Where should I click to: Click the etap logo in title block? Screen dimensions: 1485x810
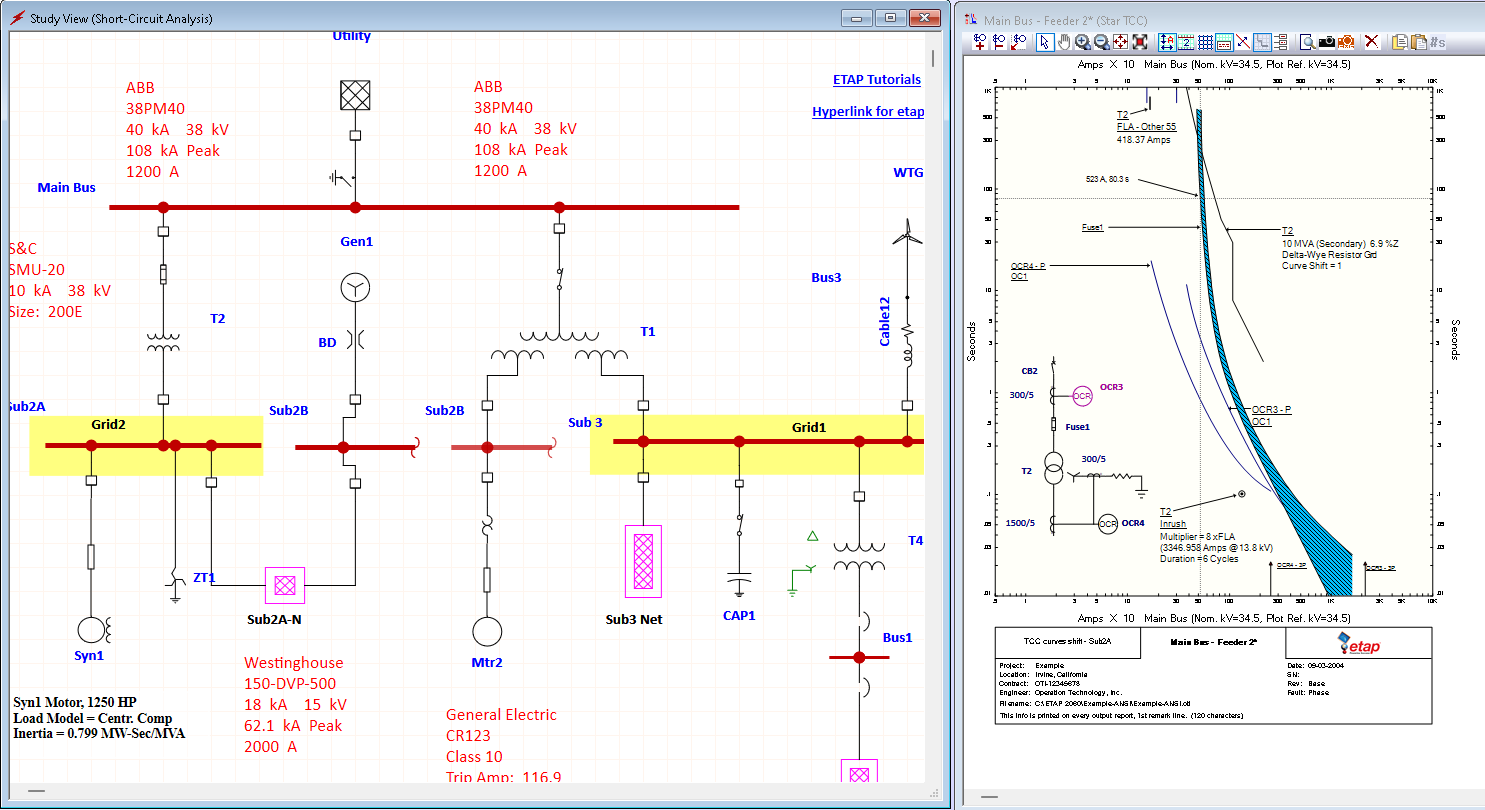(x=1357, y=643)
